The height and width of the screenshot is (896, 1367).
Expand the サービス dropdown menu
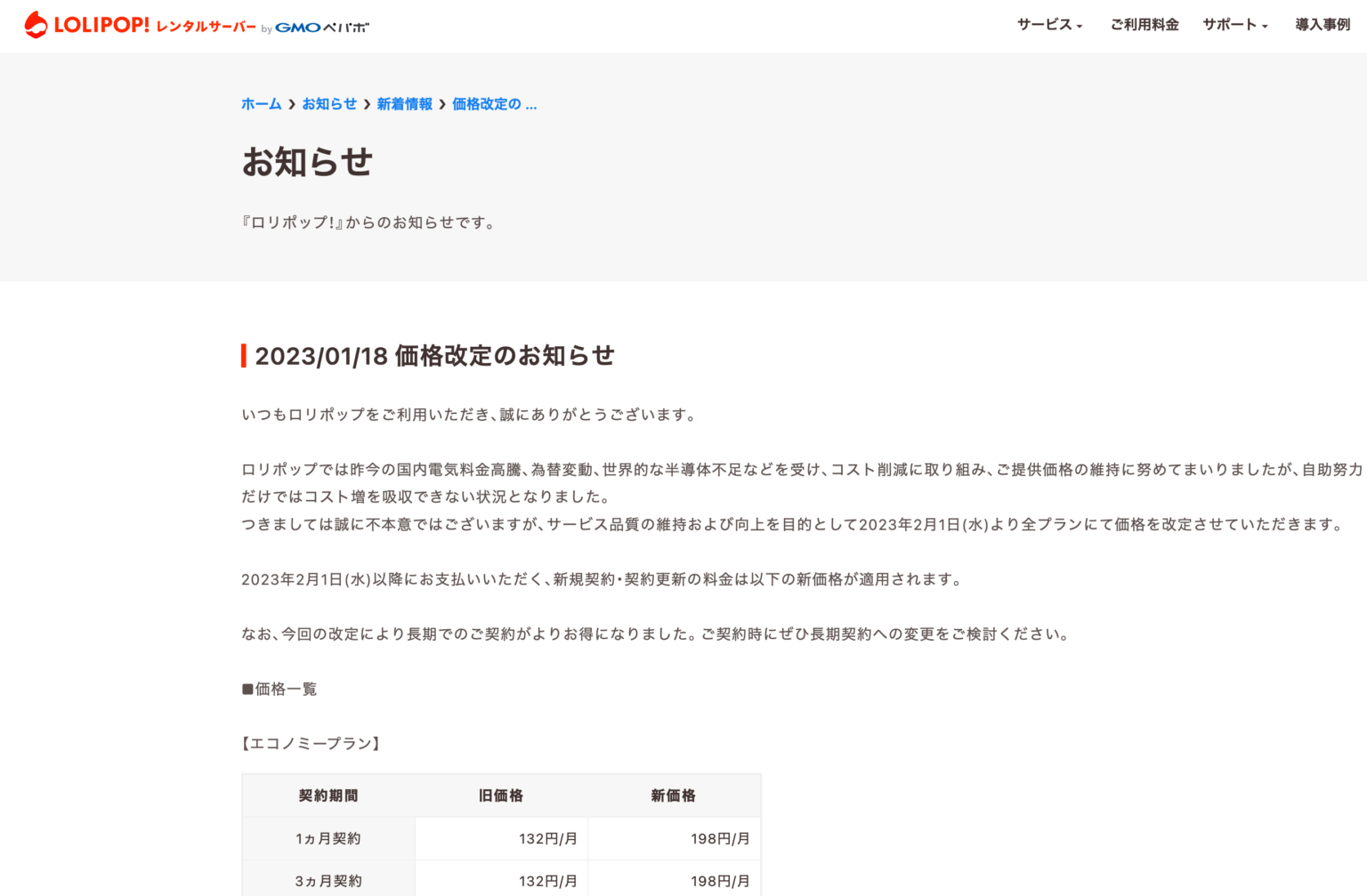click(1049, 25)
